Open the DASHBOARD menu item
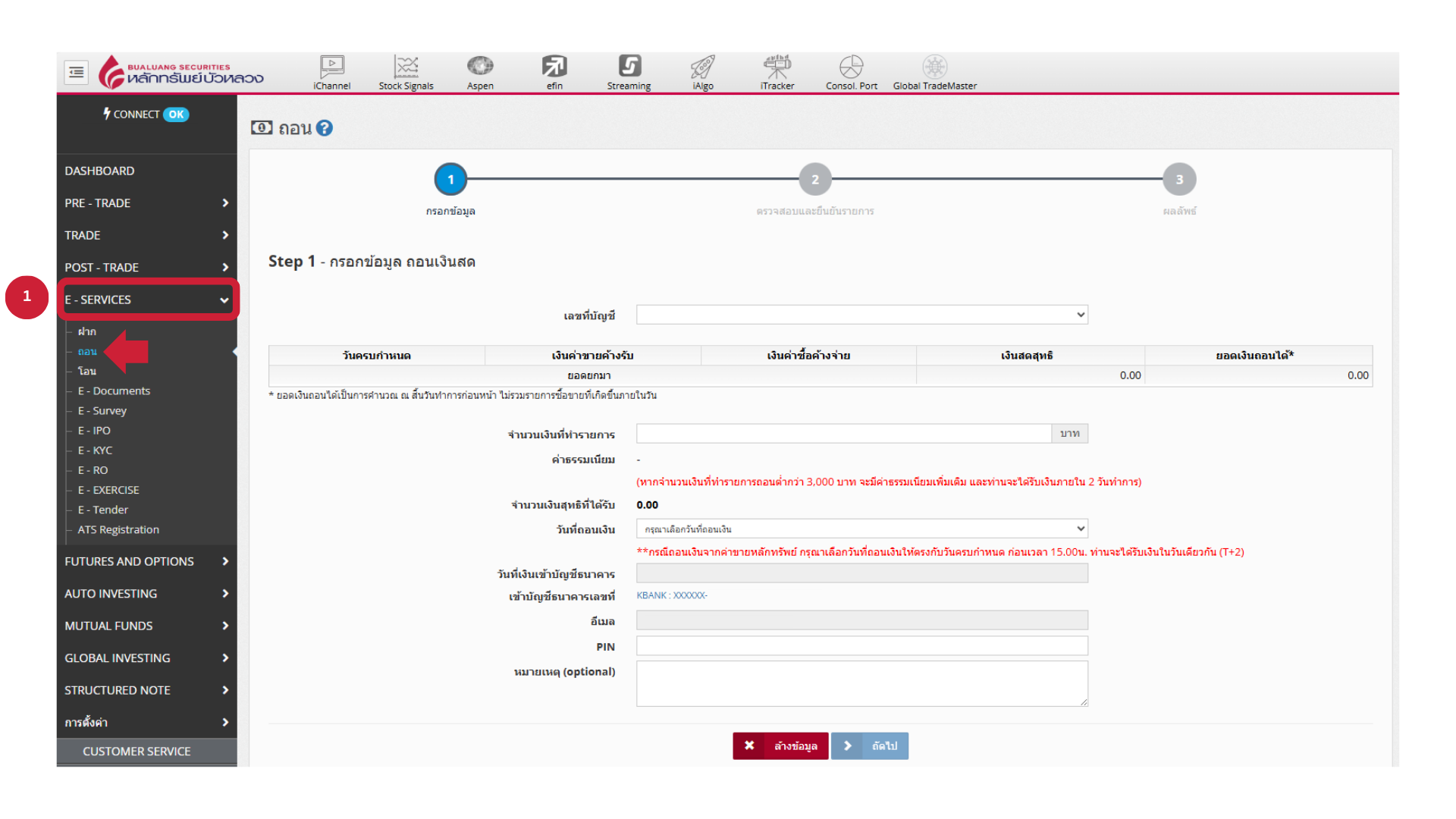The height and width of the screenshot is (819, 1456). point(99,171)
